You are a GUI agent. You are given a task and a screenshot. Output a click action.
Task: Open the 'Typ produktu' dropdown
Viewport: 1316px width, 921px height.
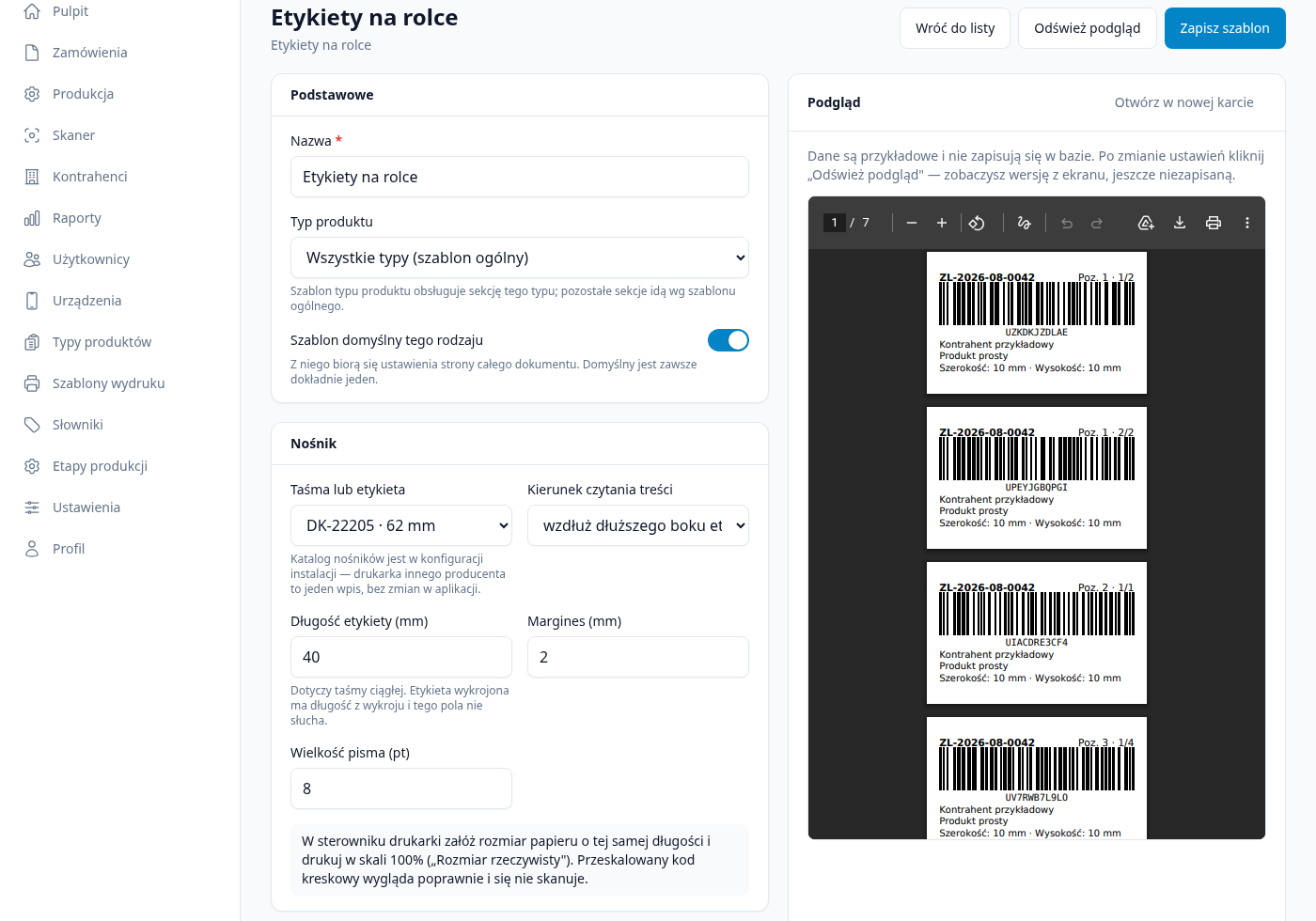point(520,258)
